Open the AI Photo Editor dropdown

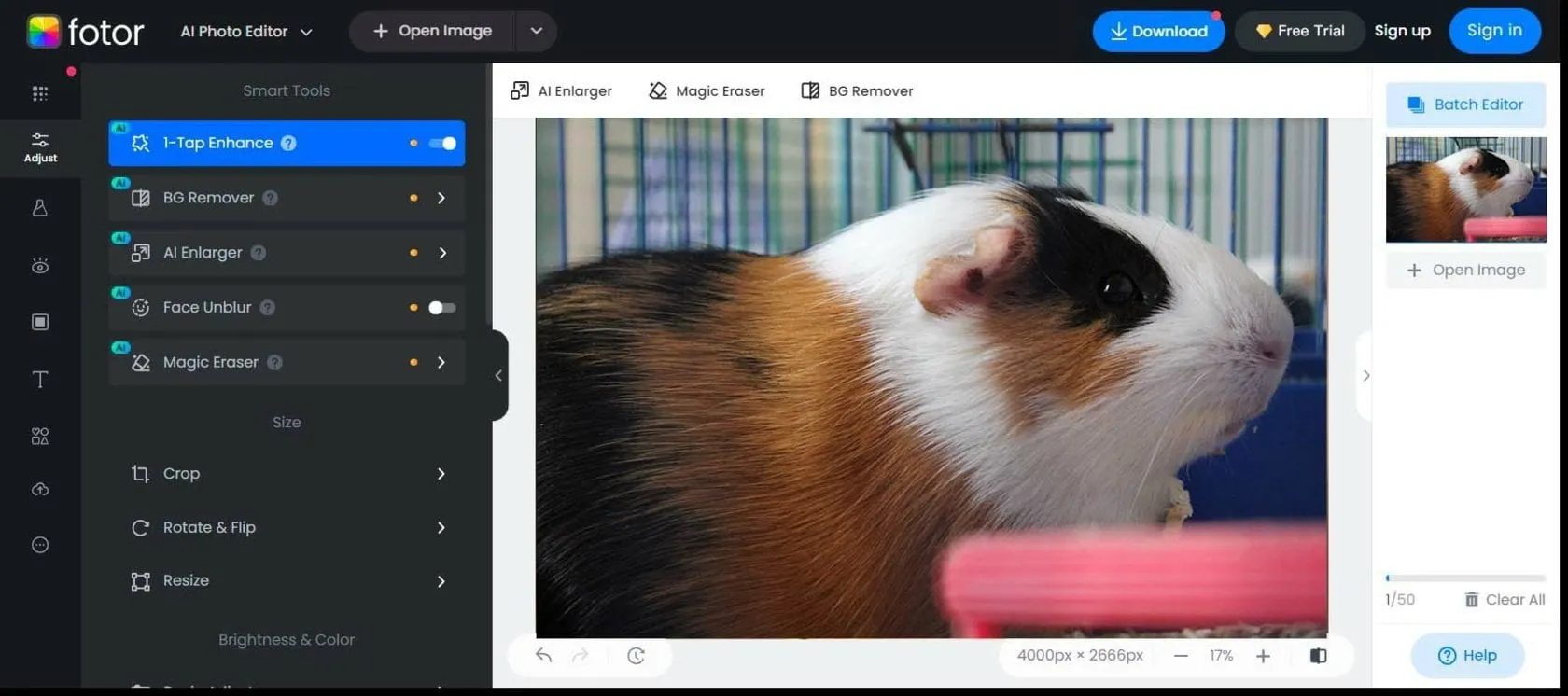(x=246, y=32)
